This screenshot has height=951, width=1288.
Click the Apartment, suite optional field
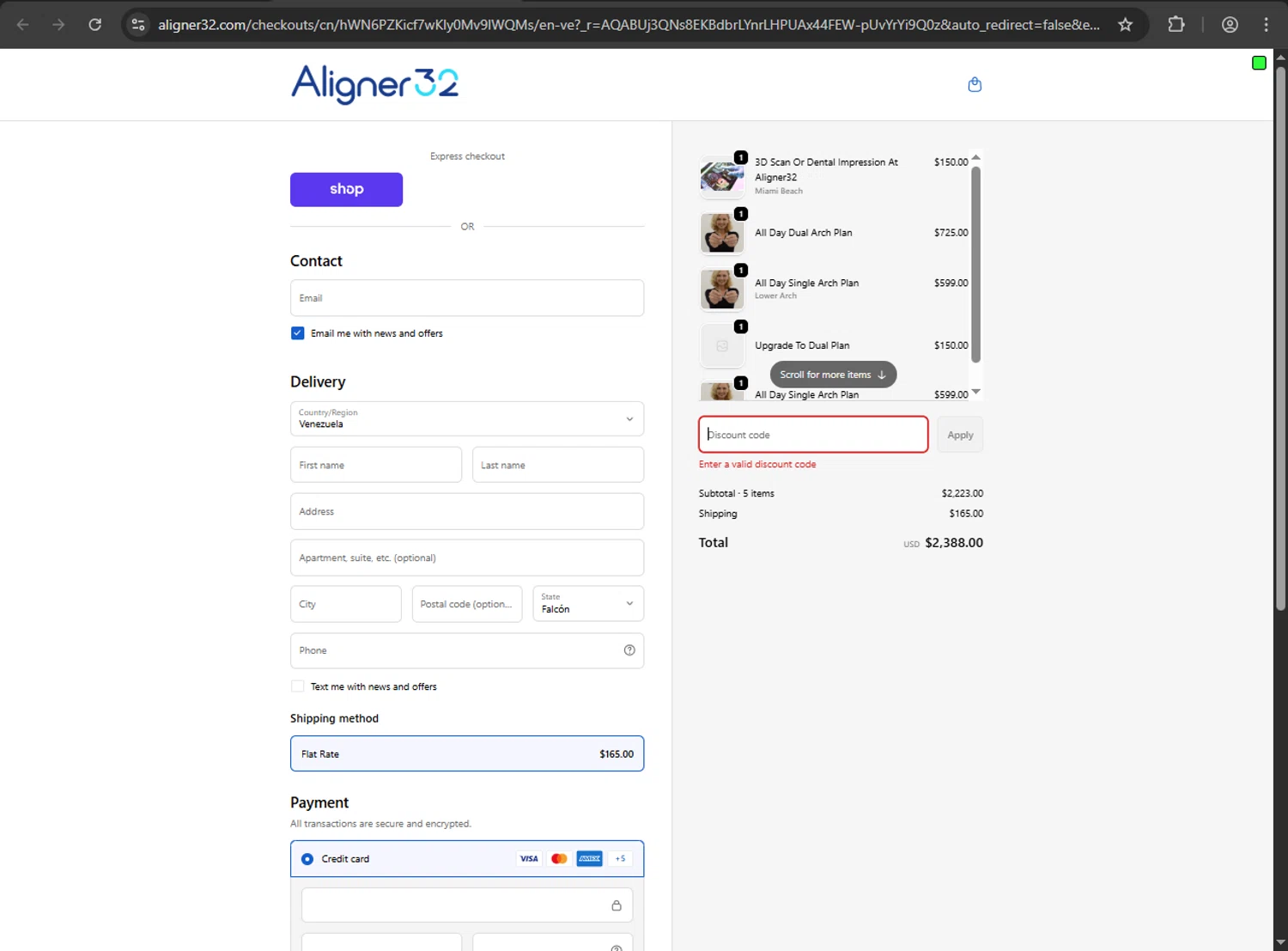[x=467, y=558]
